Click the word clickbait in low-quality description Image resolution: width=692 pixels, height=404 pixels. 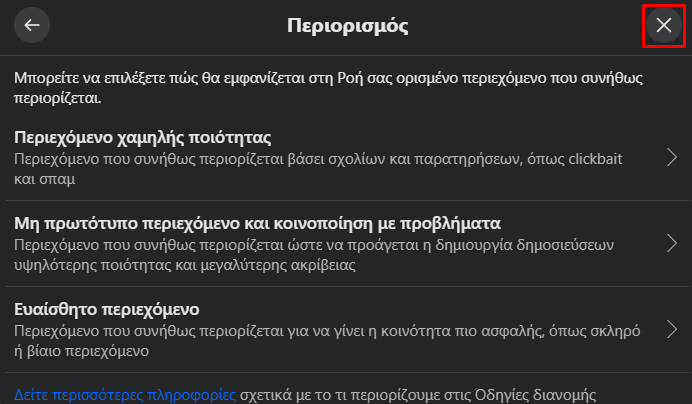pyautogui.click(x=595, y=159)
